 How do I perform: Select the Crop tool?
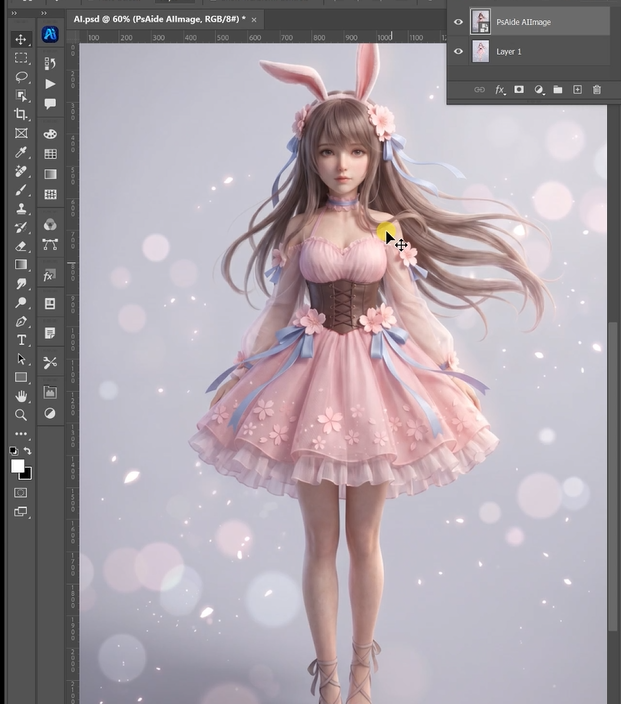[21, 114]
